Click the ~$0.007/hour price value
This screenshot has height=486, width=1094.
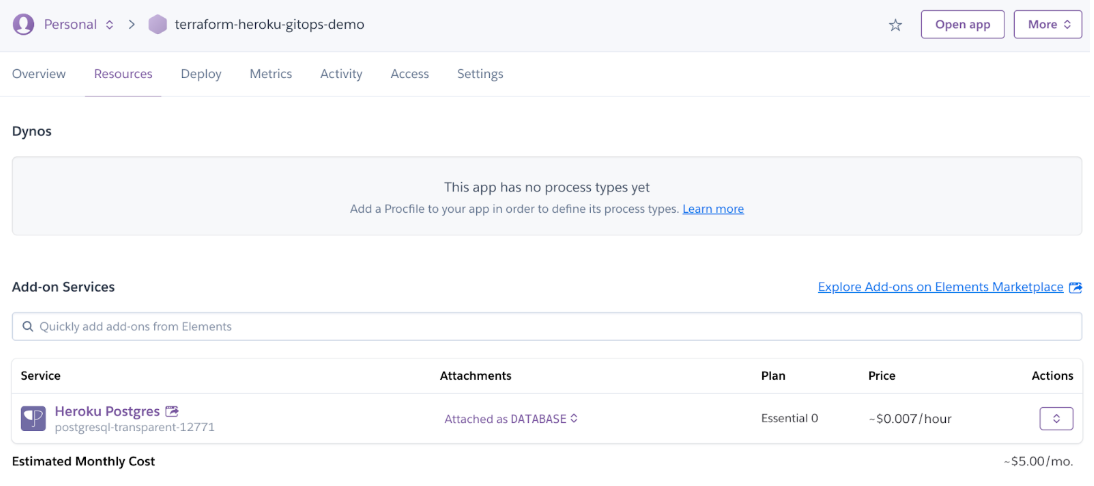coord(910,419)
